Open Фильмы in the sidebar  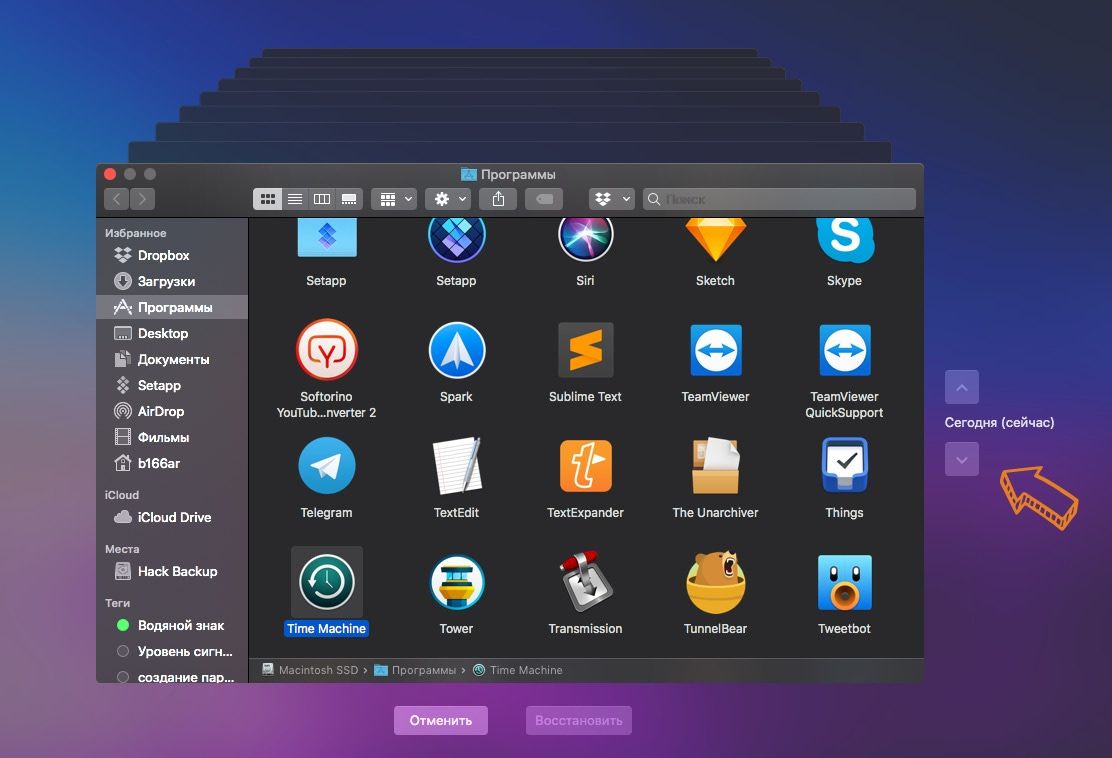click(x=172, y=437)
